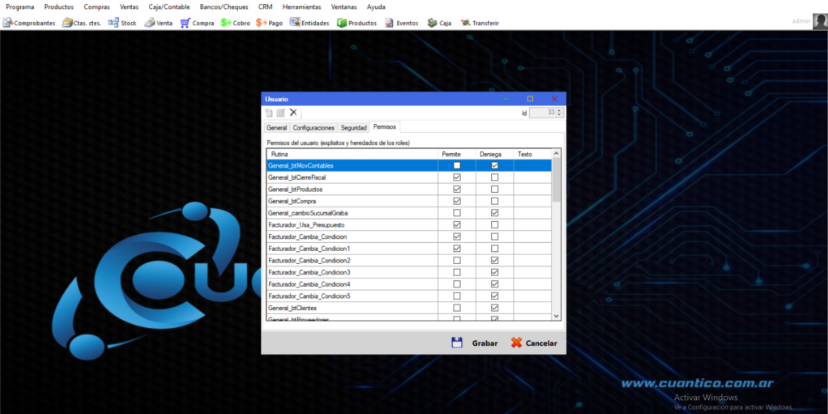This screenshot has height=414, width=828.
Task: Click the admin user avatar
Action: click(820, 21)
